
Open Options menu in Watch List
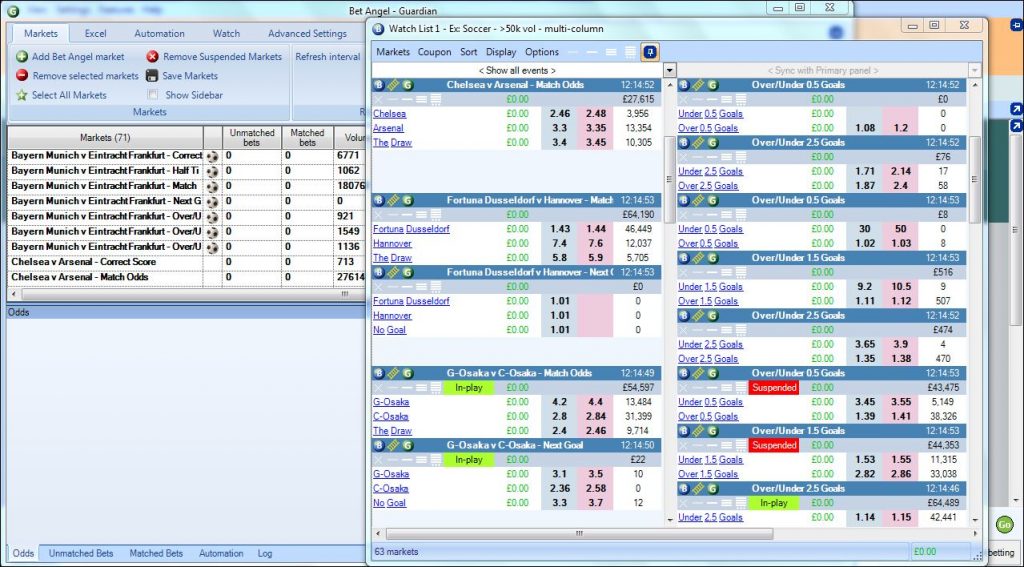[x=542, y=52]
